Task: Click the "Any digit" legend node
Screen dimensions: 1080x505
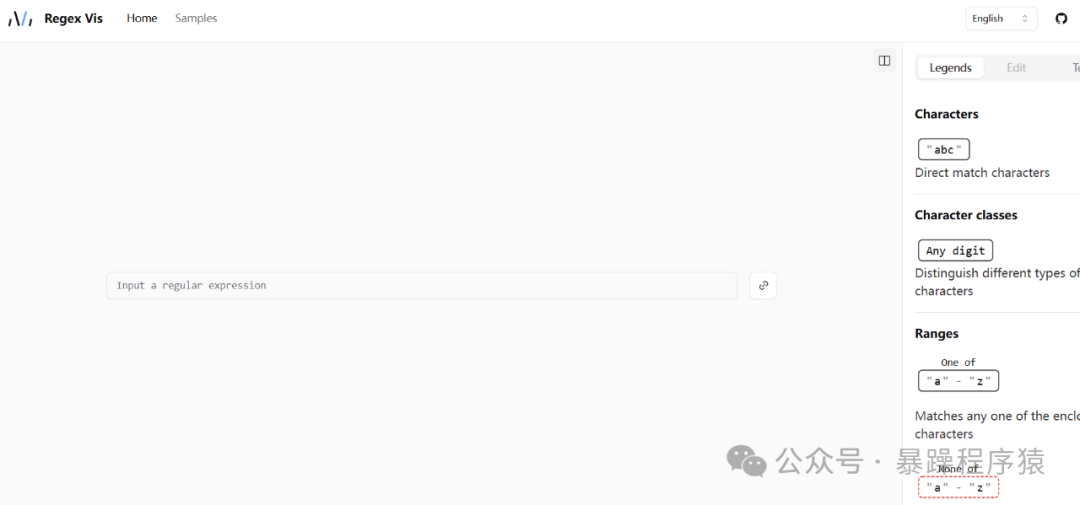Action: 955,250
